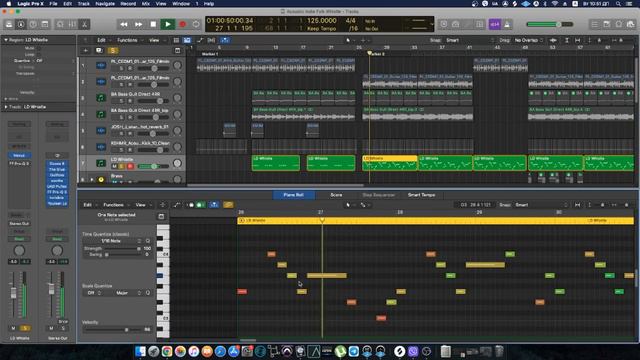Open the Loop Browser button
Viewport: 640px width, 360px height.
tap(619, 24)
